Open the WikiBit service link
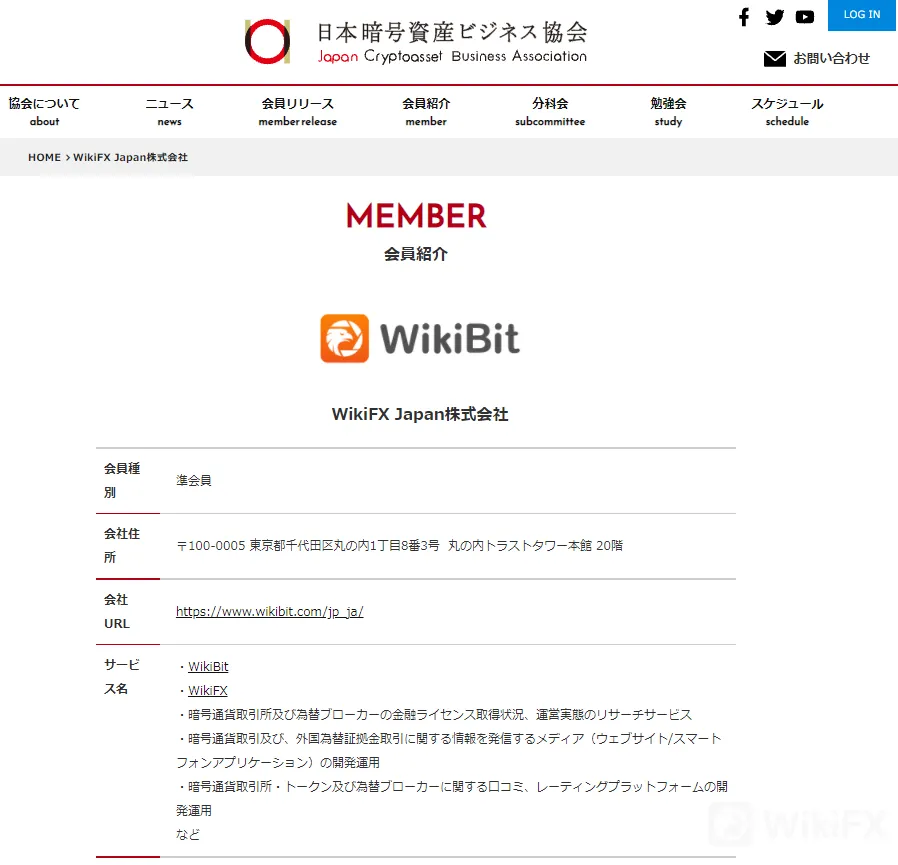Viewport: 898px width, 865px height. [208, 667]
